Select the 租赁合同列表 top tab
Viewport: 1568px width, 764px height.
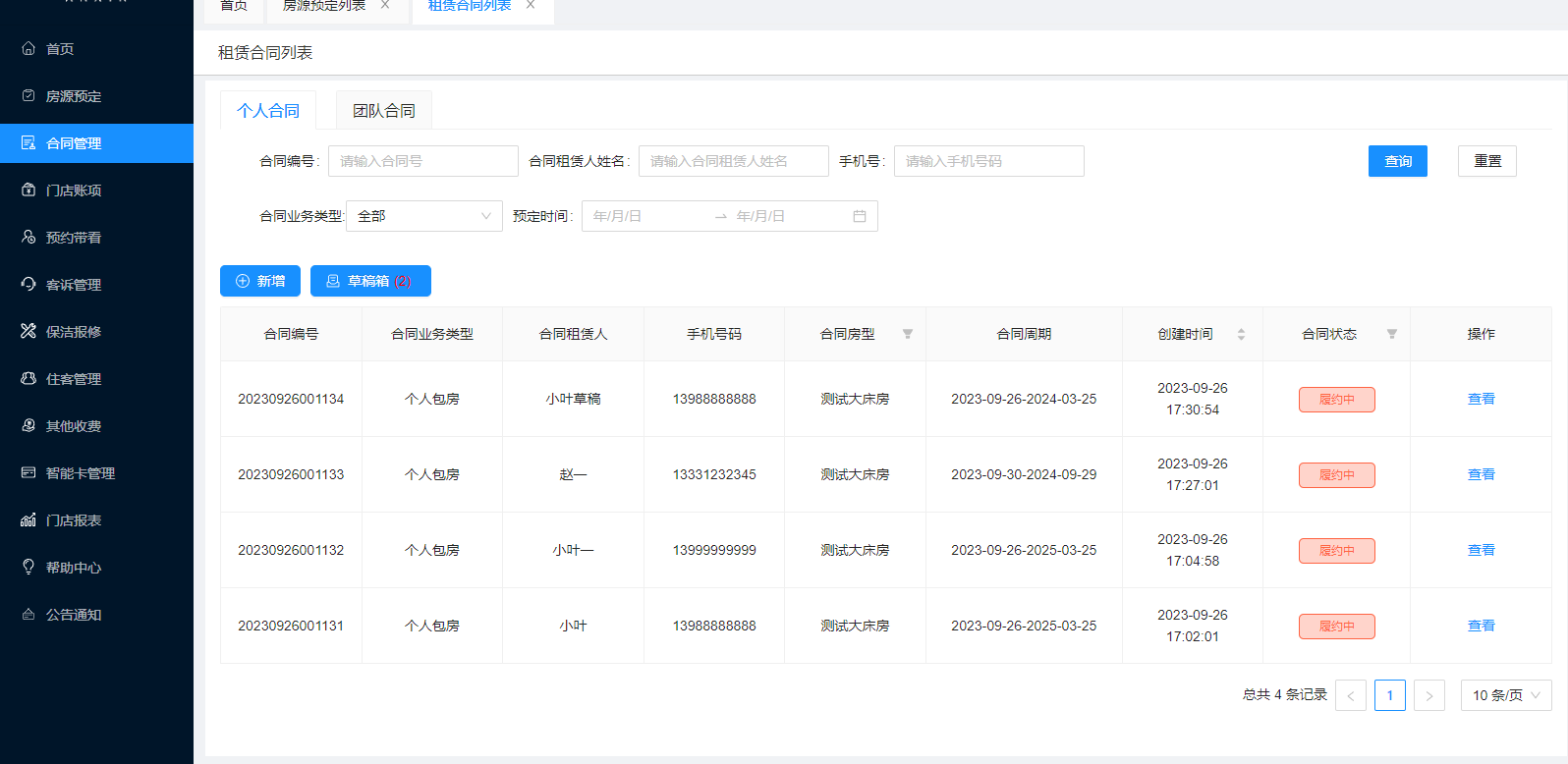pyautogui.click(x=470, y=6)
